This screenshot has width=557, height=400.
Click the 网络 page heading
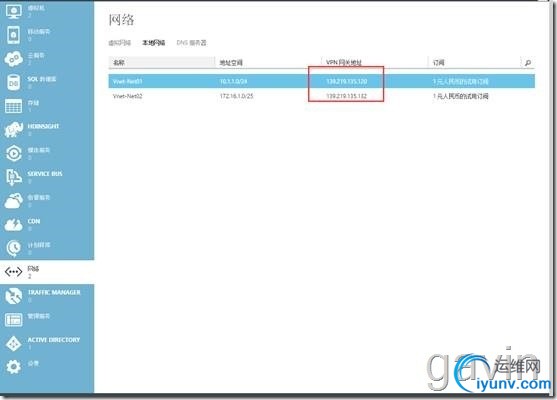tap(121, 20)
